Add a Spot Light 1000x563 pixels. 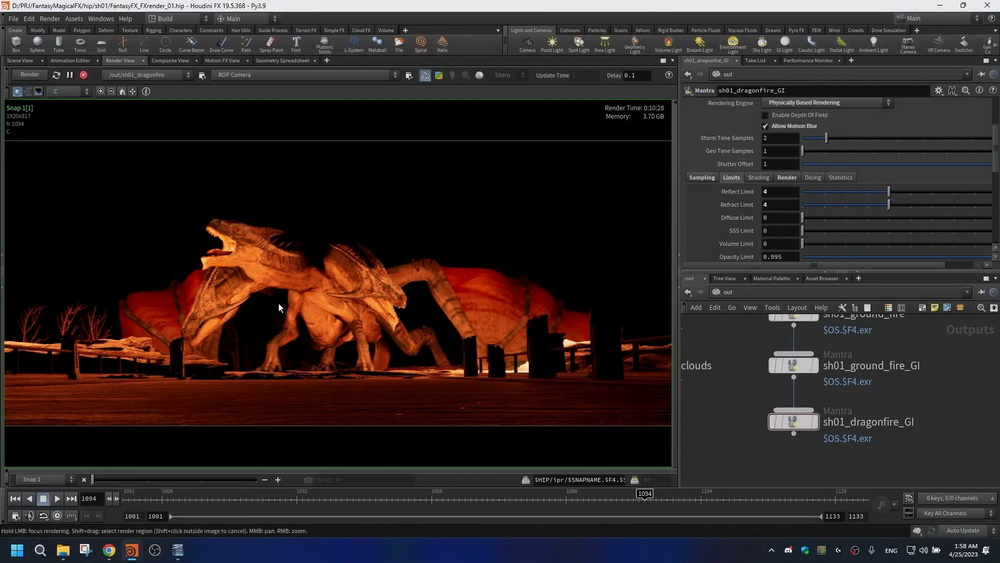click(x=578, y=44)
